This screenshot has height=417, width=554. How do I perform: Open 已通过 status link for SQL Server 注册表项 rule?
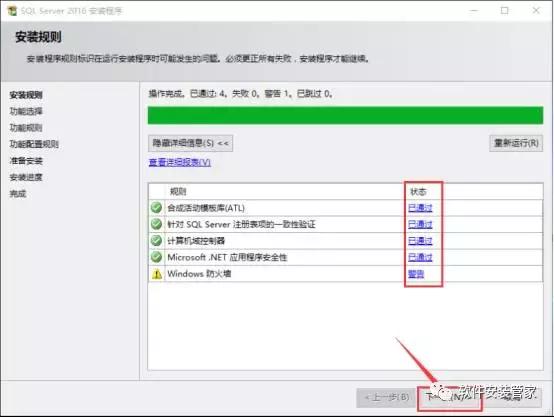(x=420, y=224)
